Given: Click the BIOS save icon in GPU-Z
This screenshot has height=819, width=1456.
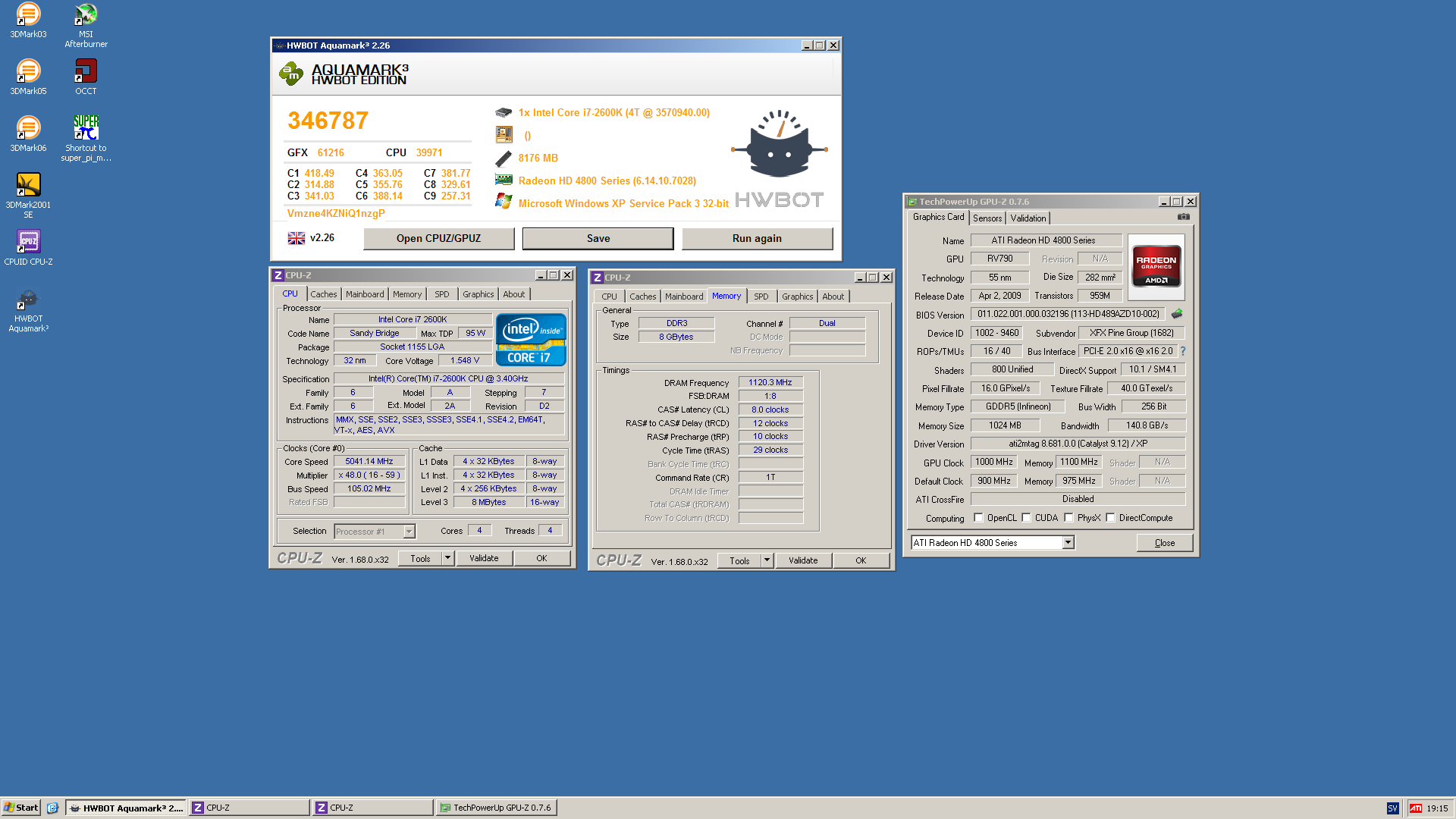Looking at the screenshot, I should coord(1177,314).
